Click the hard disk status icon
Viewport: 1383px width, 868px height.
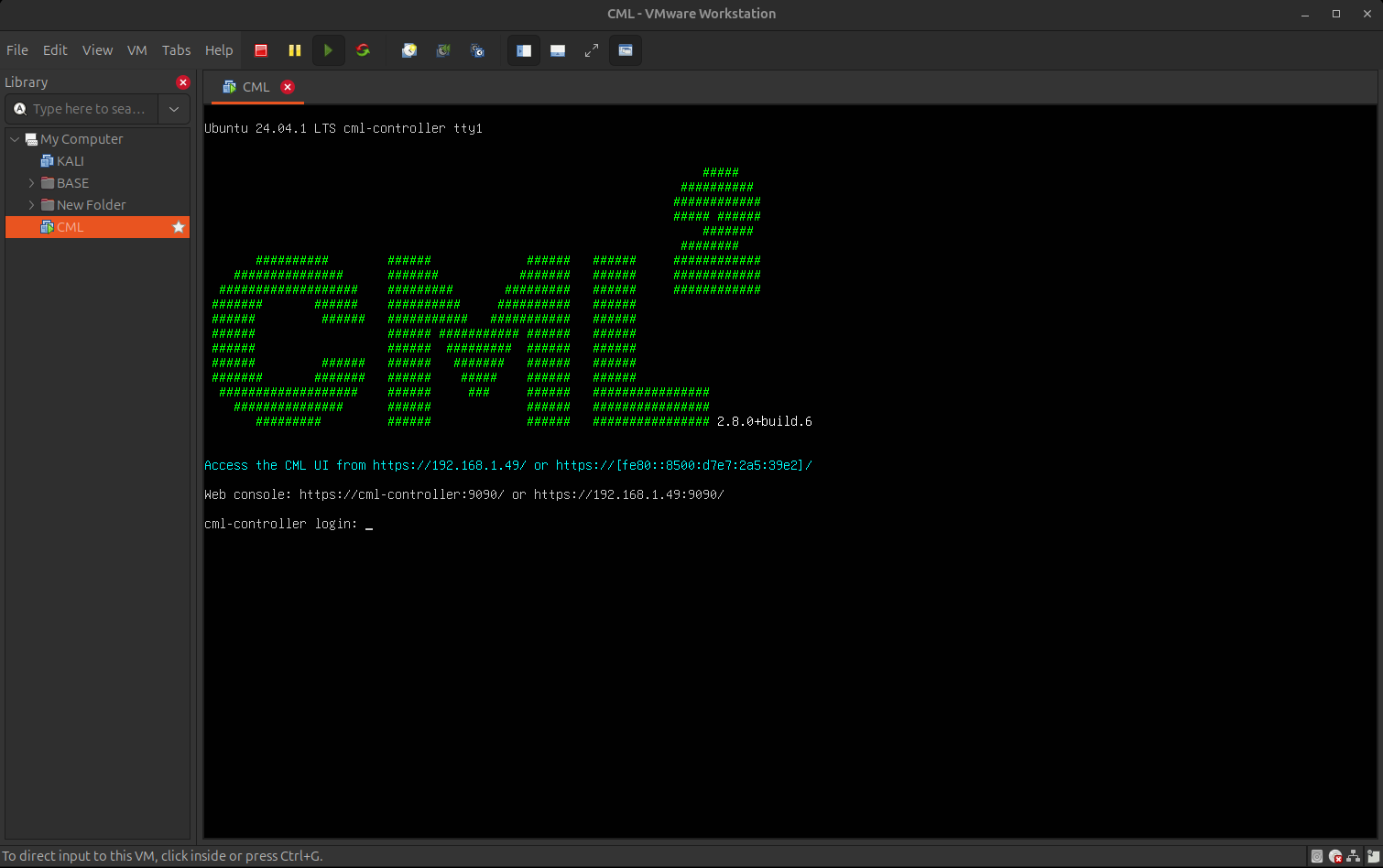pyautogui.click(x=1317, y=856)
